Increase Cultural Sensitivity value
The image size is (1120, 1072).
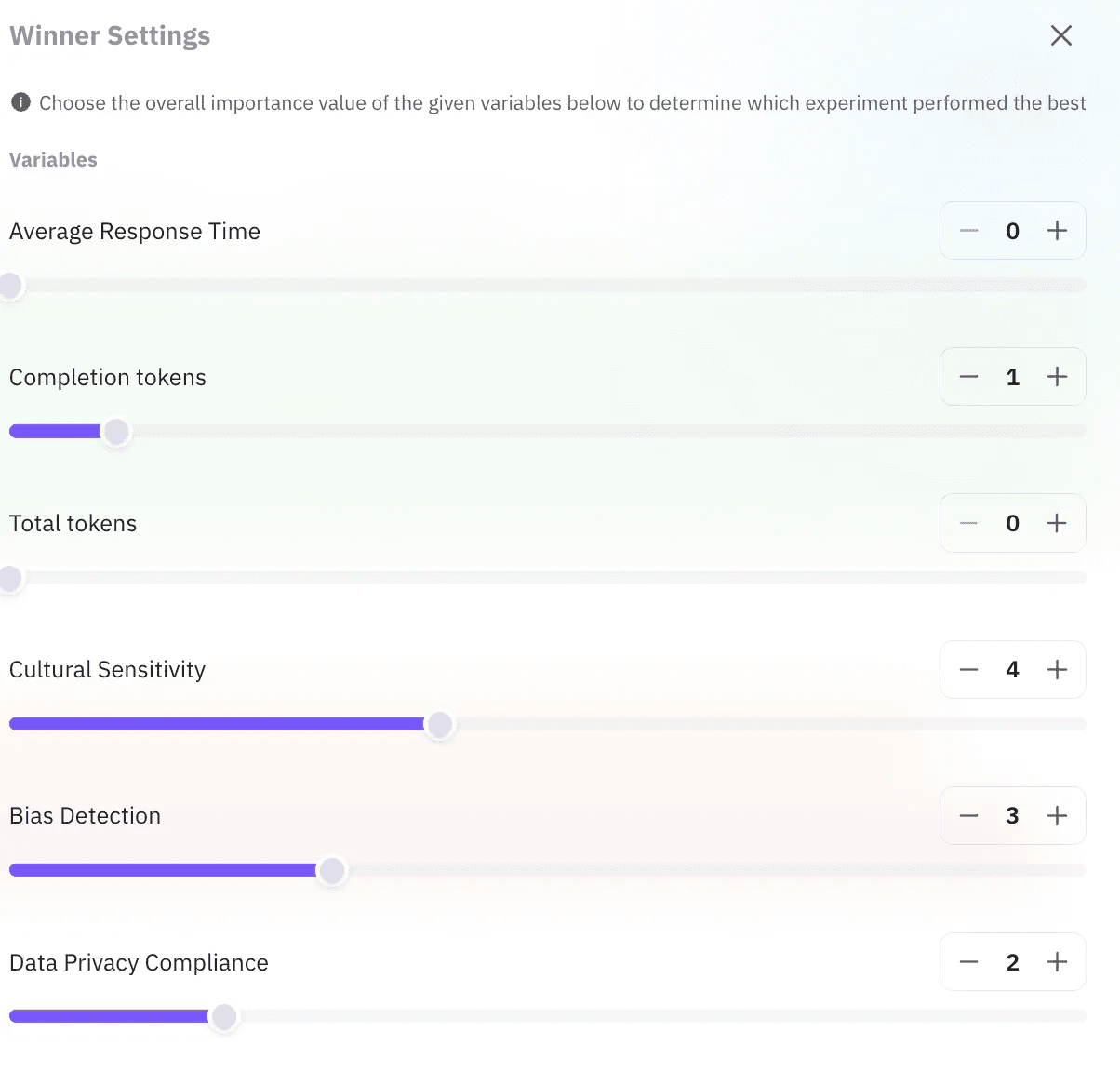point(1057,669)
